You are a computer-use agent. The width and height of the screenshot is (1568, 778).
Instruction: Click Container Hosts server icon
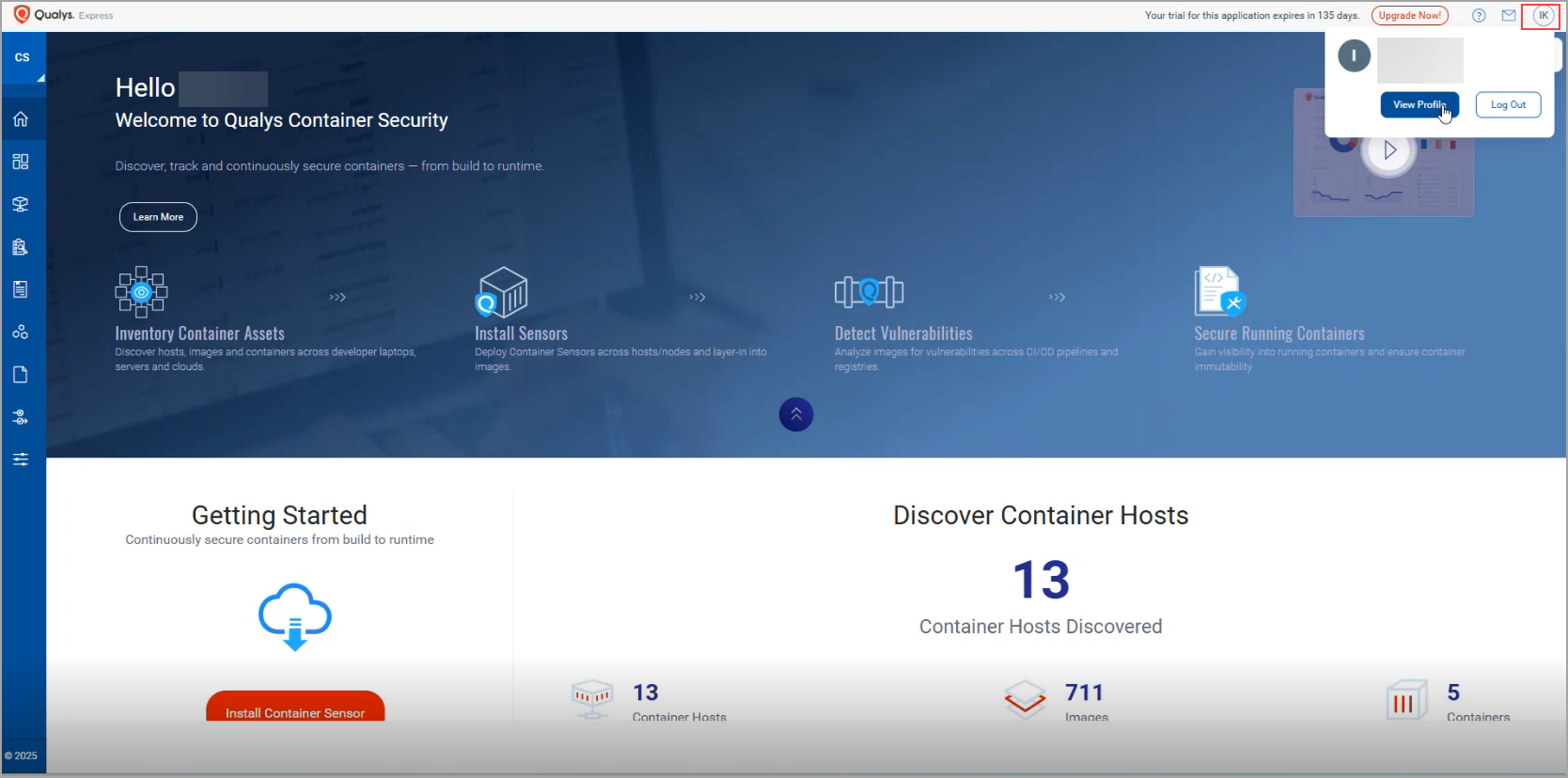pyautogui.click(x=592, y=700)
